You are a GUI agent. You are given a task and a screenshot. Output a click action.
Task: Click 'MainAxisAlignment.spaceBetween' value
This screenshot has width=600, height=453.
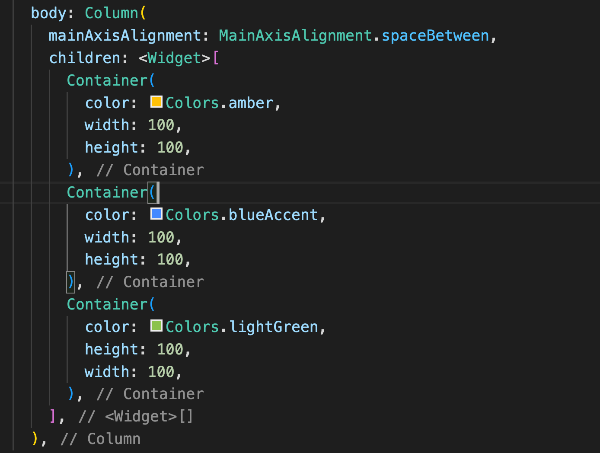pyautogui.click(x=354, y=36)
